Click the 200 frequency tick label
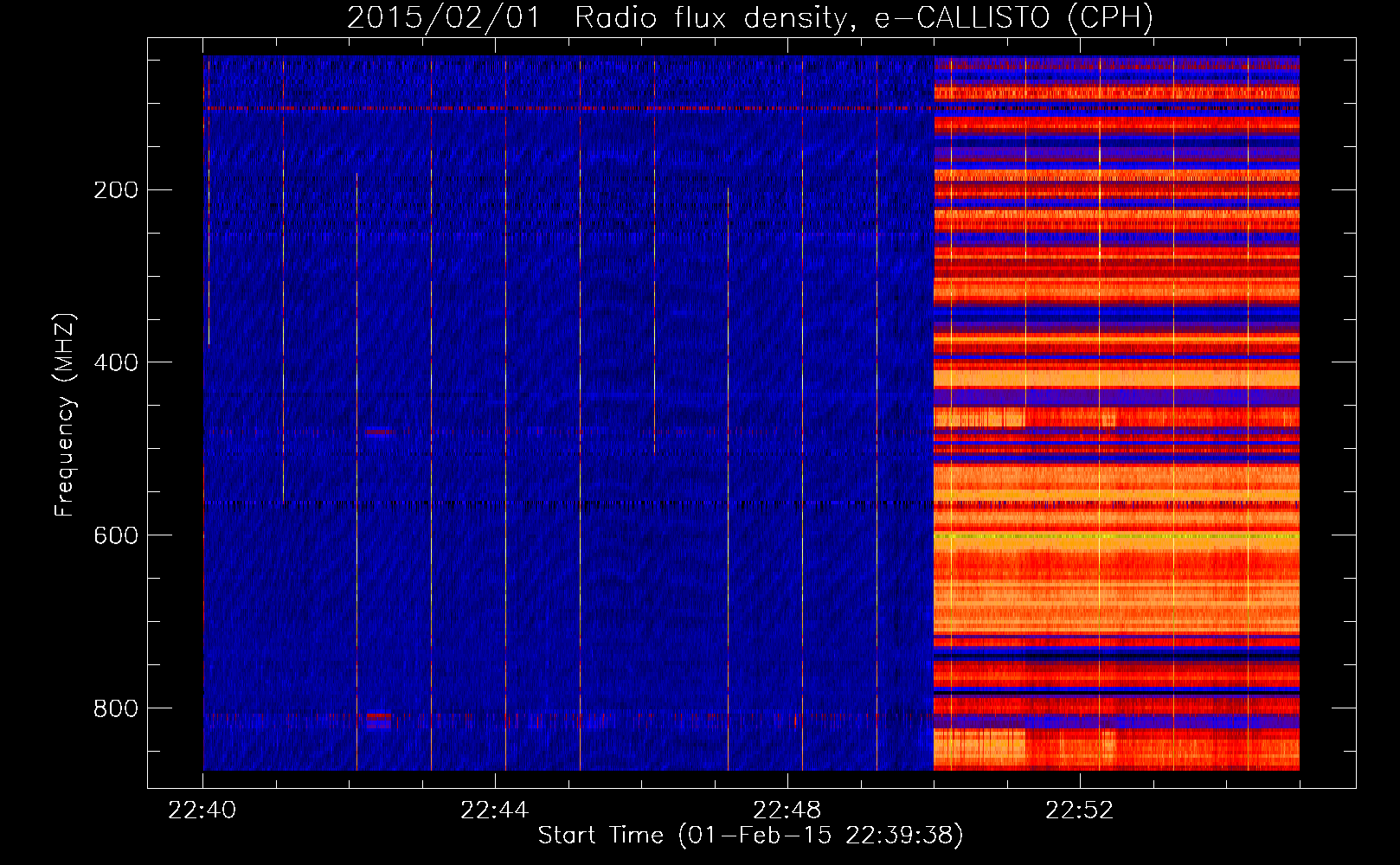Image resolution: width=1400 pixels, height=865 pixels. pyautogui.click(x=116, y=190)
